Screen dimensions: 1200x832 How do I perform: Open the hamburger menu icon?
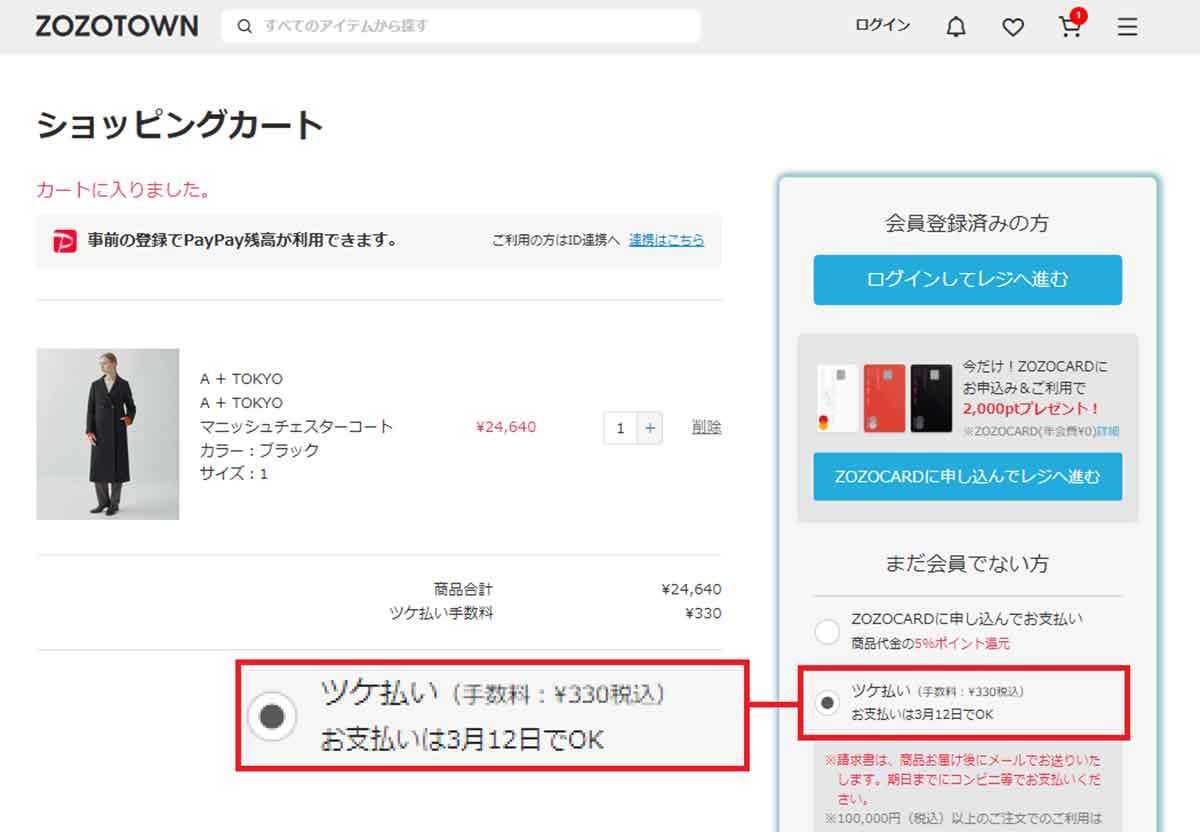1128,27
